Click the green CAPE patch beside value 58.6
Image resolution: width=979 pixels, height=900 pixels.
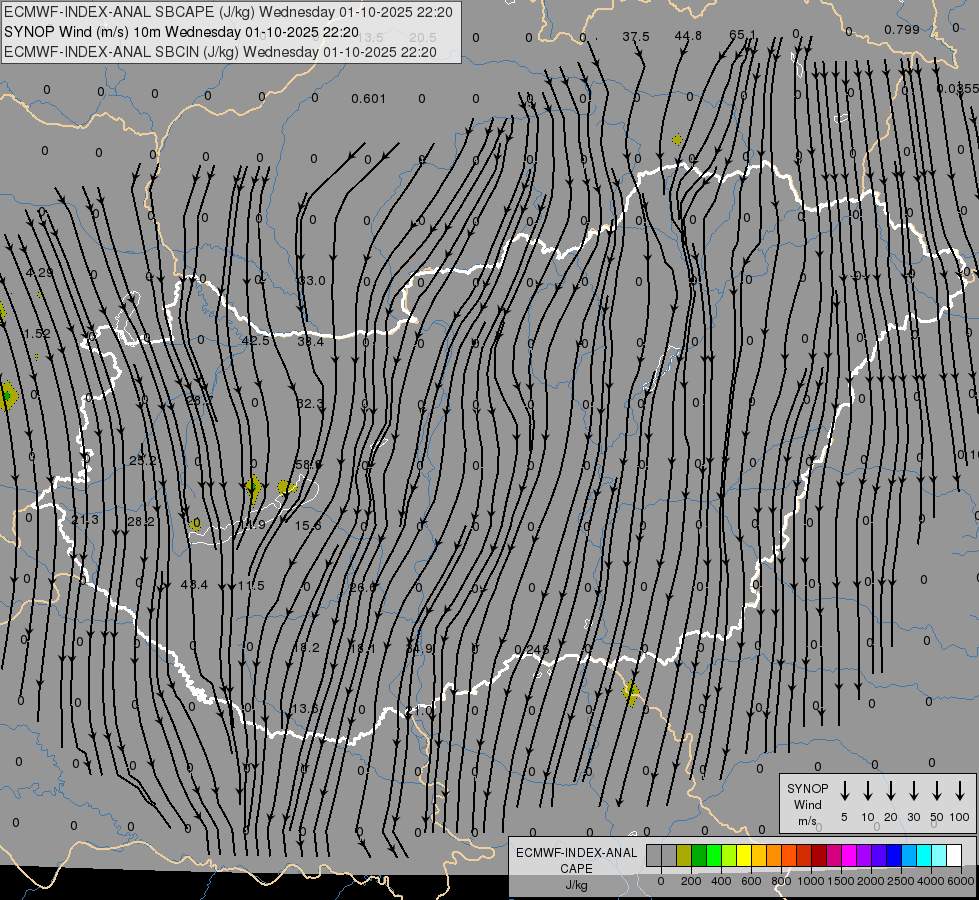point(286,487)
